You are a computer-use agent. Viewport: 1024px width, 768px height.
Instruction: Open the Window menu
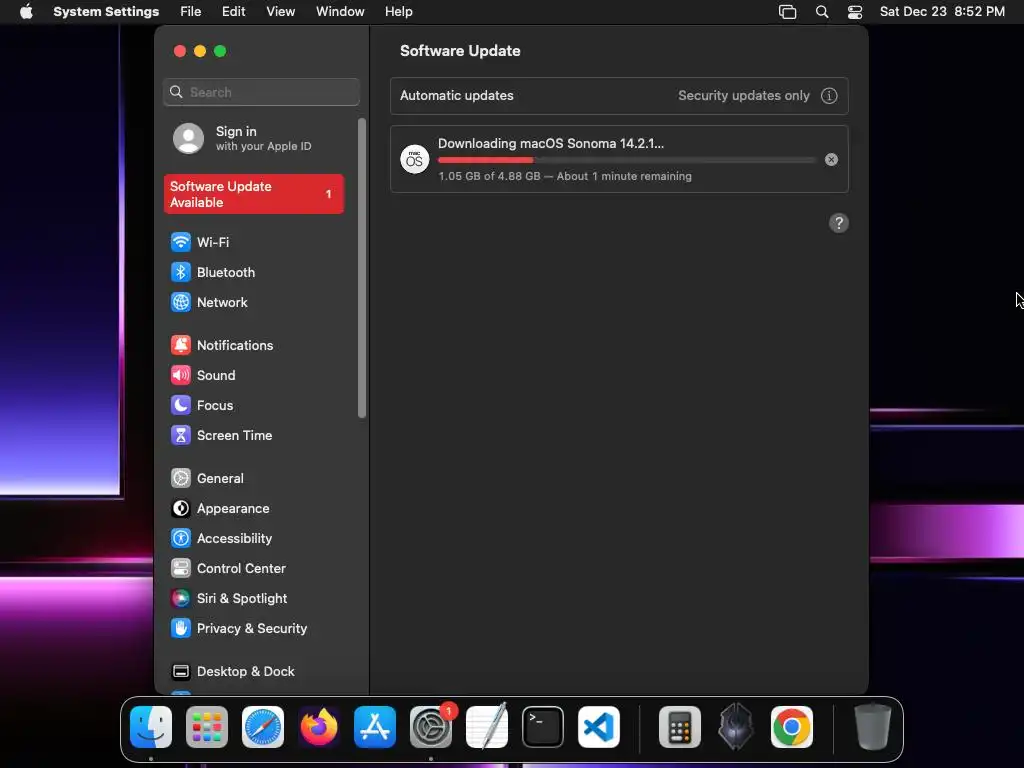click(340, 12)
